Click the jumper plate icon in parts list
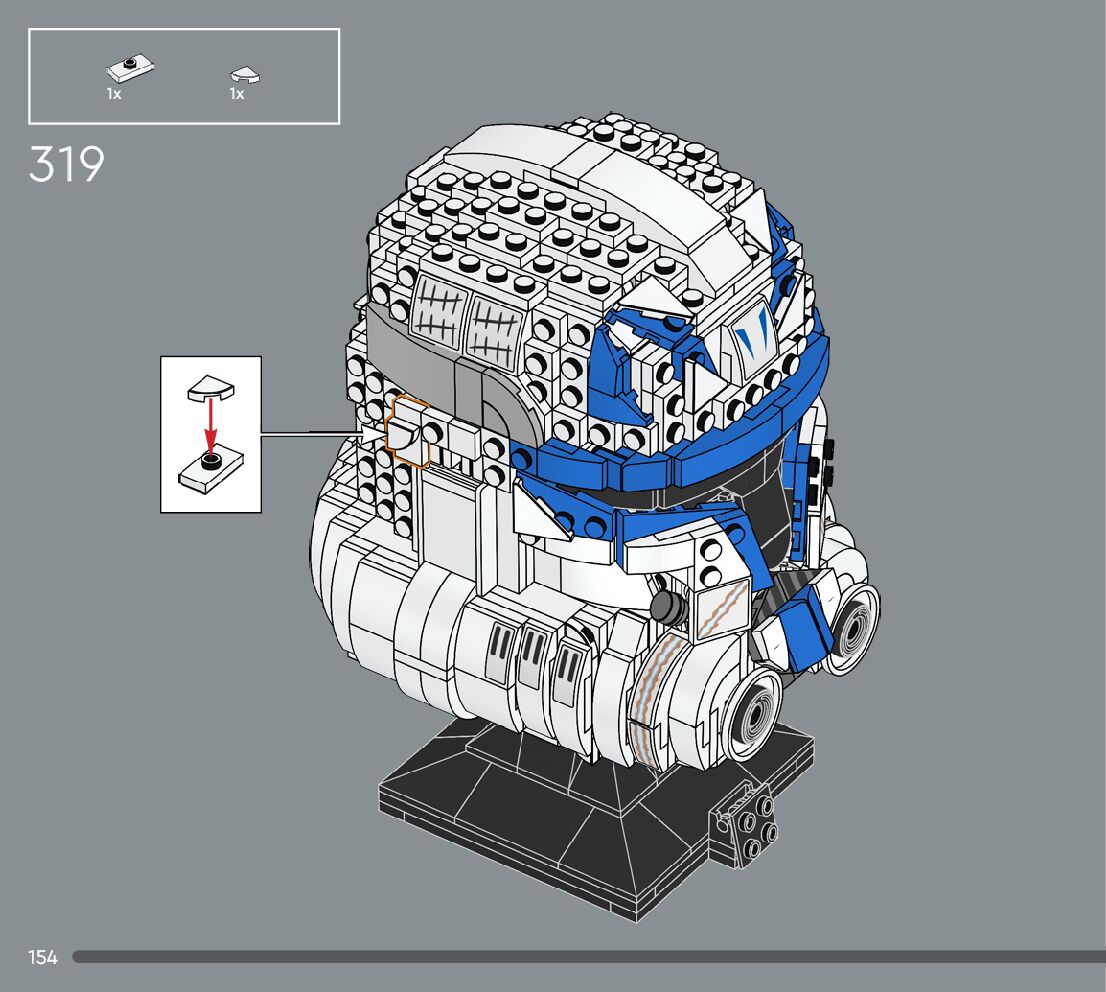 (129, 70)
